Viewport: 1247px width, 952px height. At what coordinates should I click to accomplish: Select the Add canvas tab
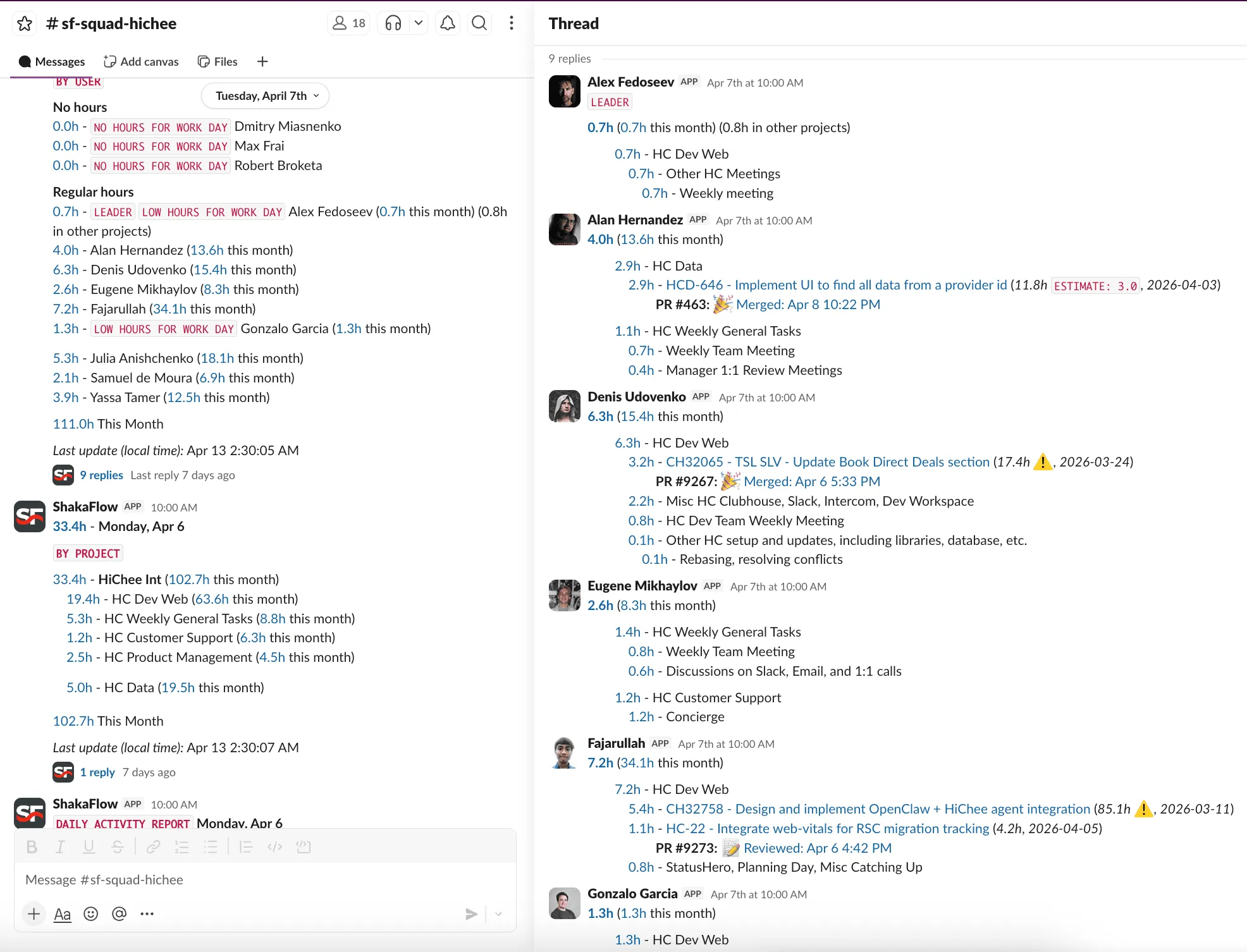(142, 61)
